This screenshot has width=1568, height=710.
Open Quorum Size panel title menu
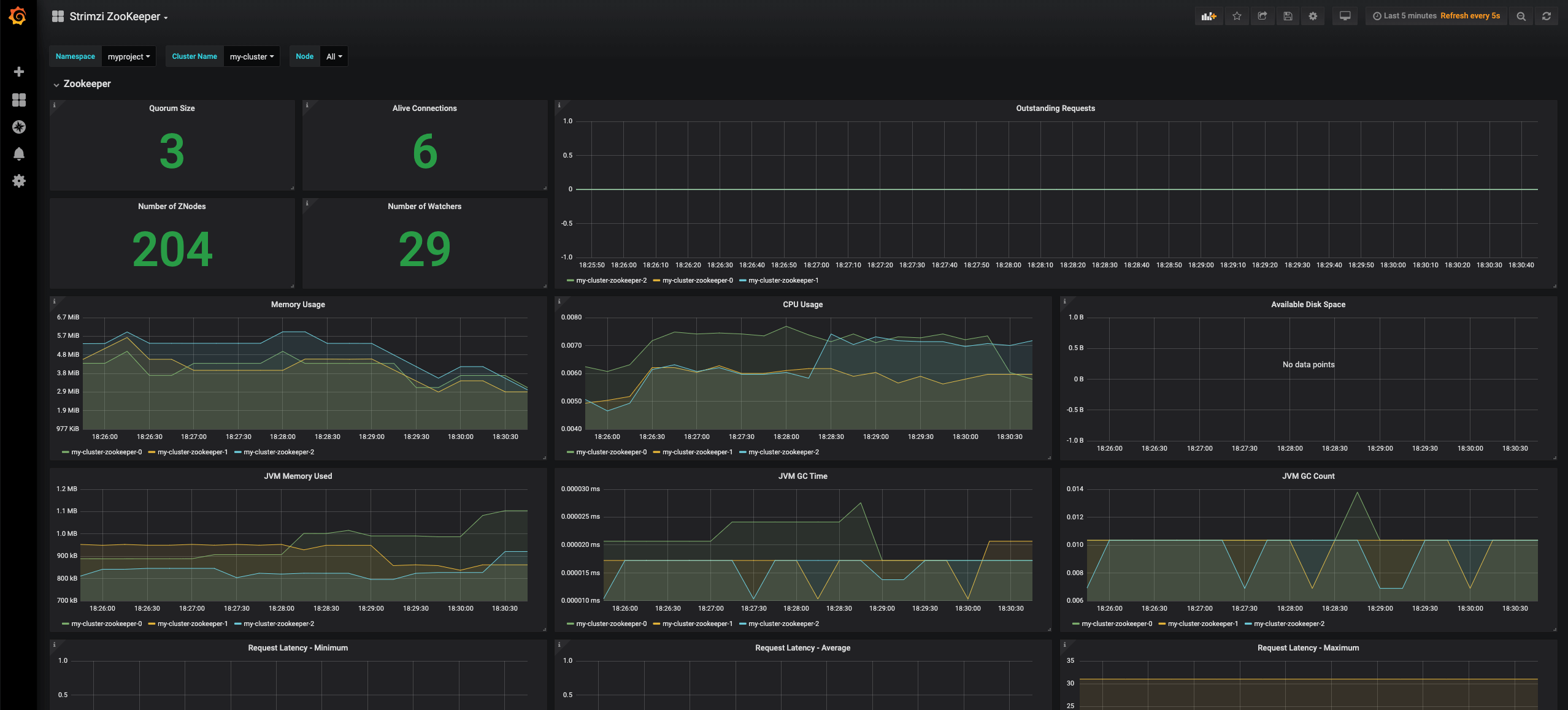[172, 108]
